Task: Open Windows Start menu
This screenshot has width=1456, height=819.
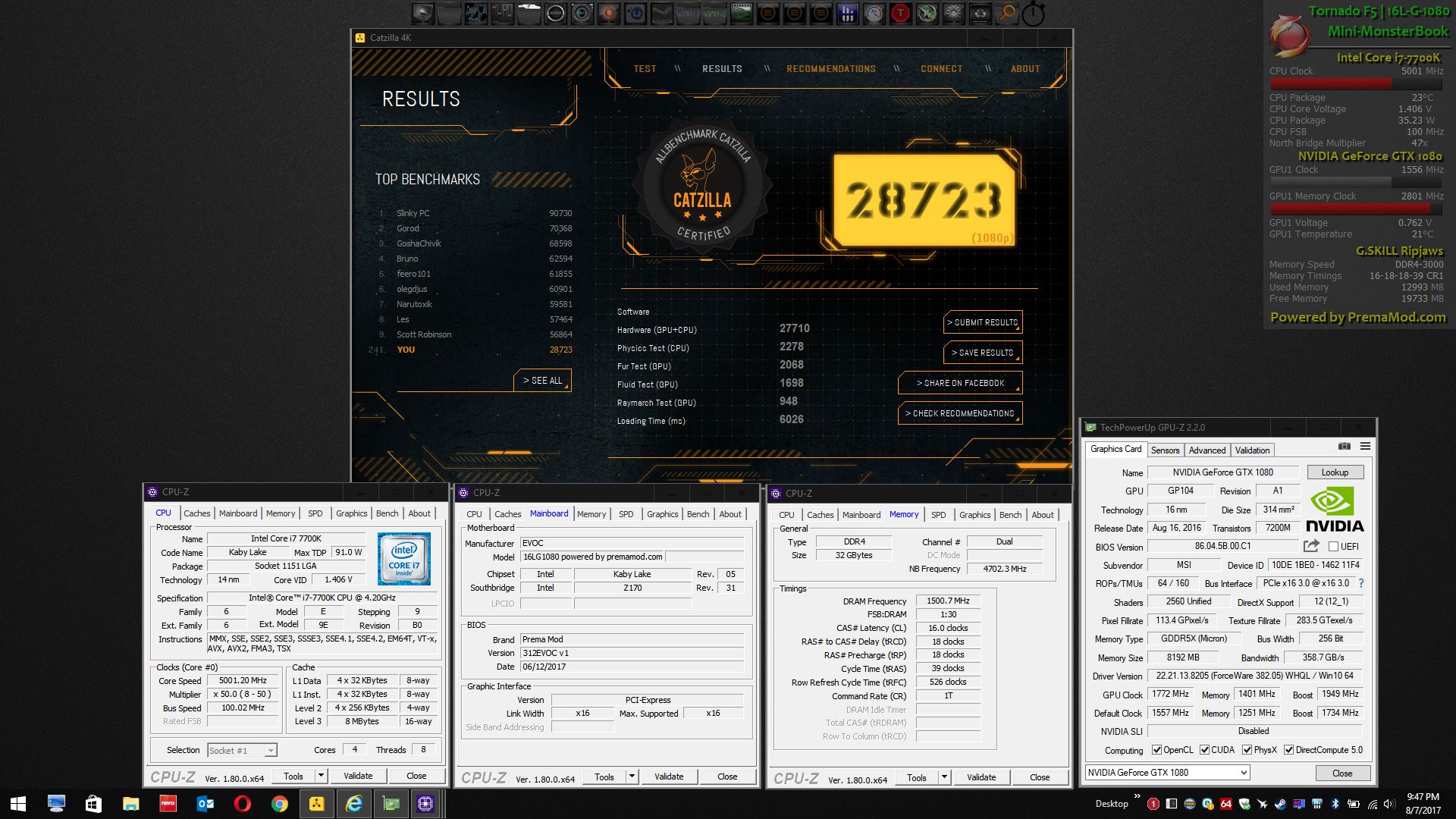Action: [18, 804]
